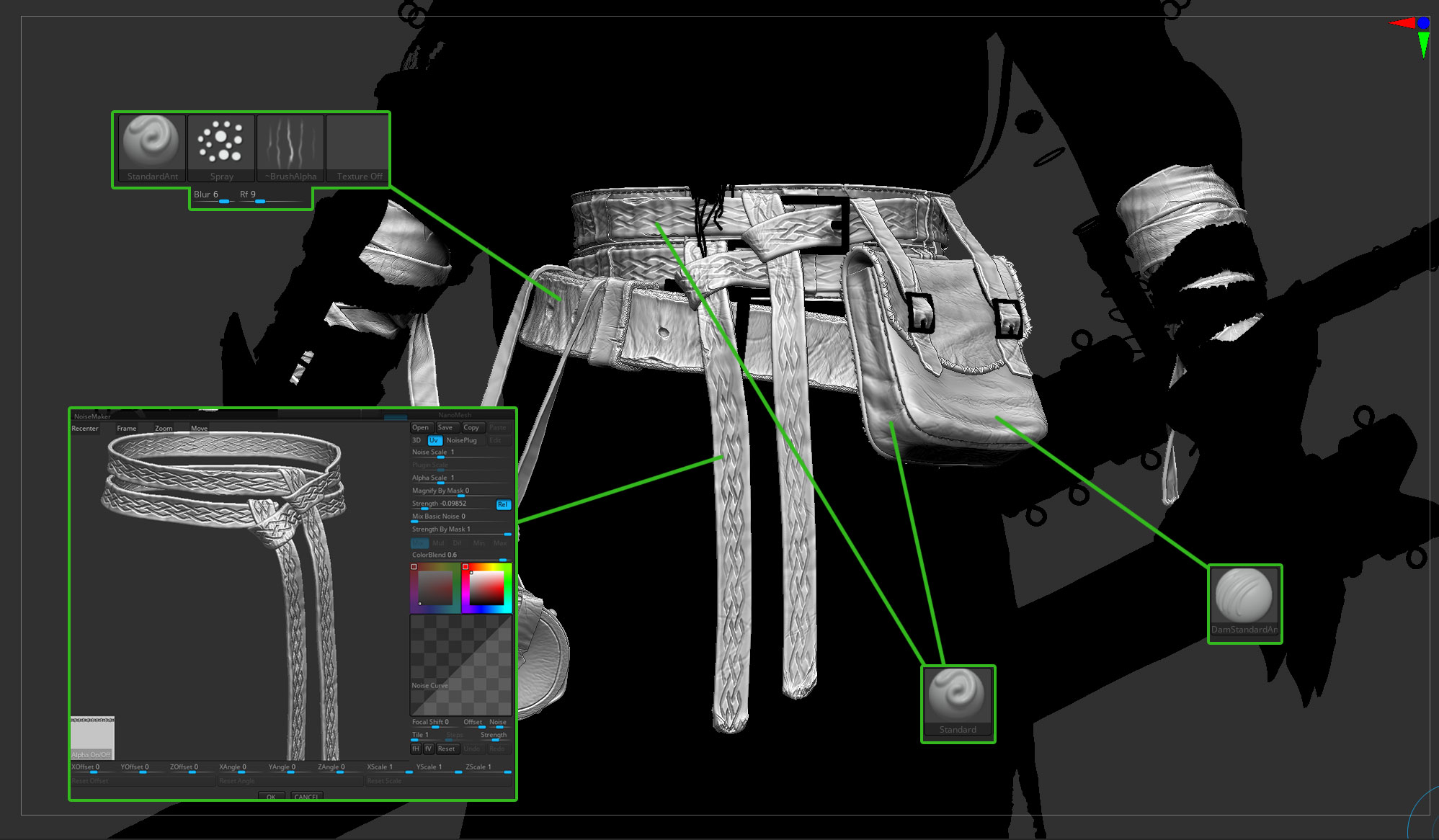Click the Save noise button
1439x840 pixels.
445,427
